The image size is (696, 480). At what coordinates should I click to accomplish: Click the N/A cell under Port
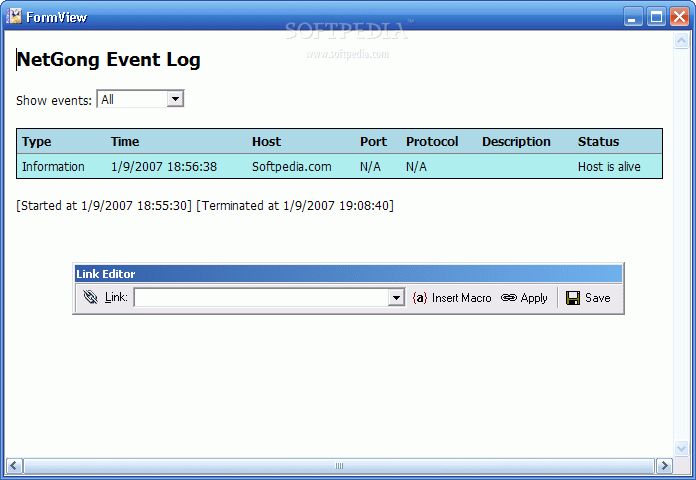[370, 167]
